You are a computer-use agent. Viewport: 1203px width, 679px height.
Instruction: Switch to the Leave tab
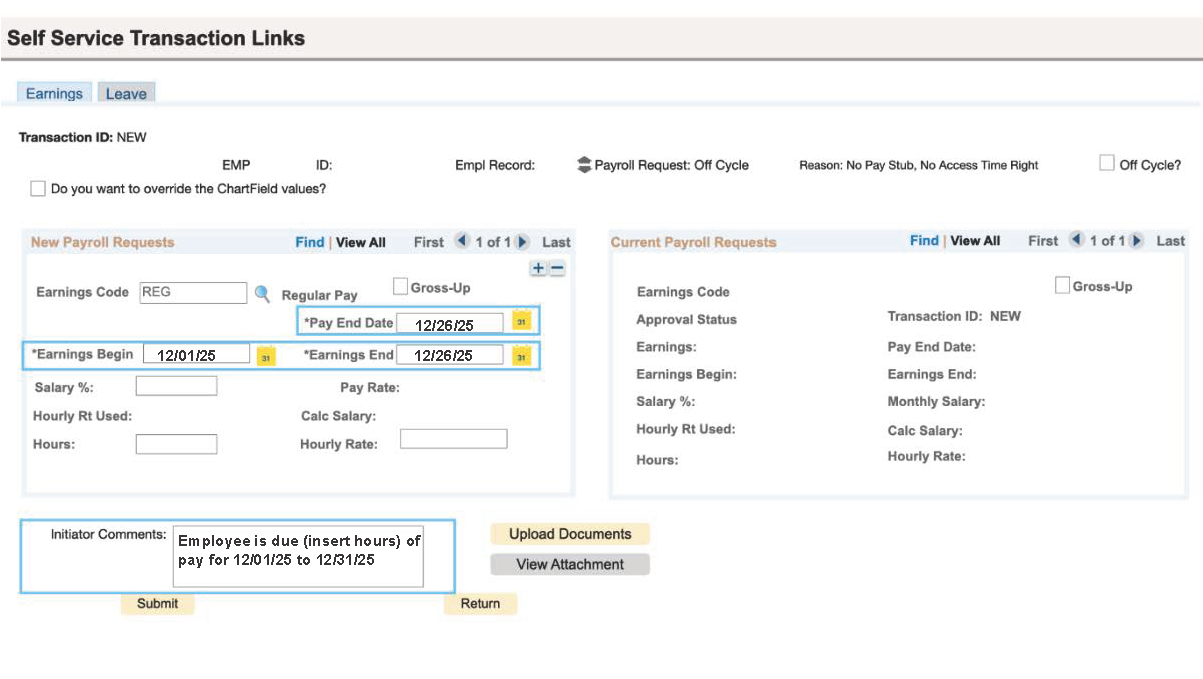point(126,94)
